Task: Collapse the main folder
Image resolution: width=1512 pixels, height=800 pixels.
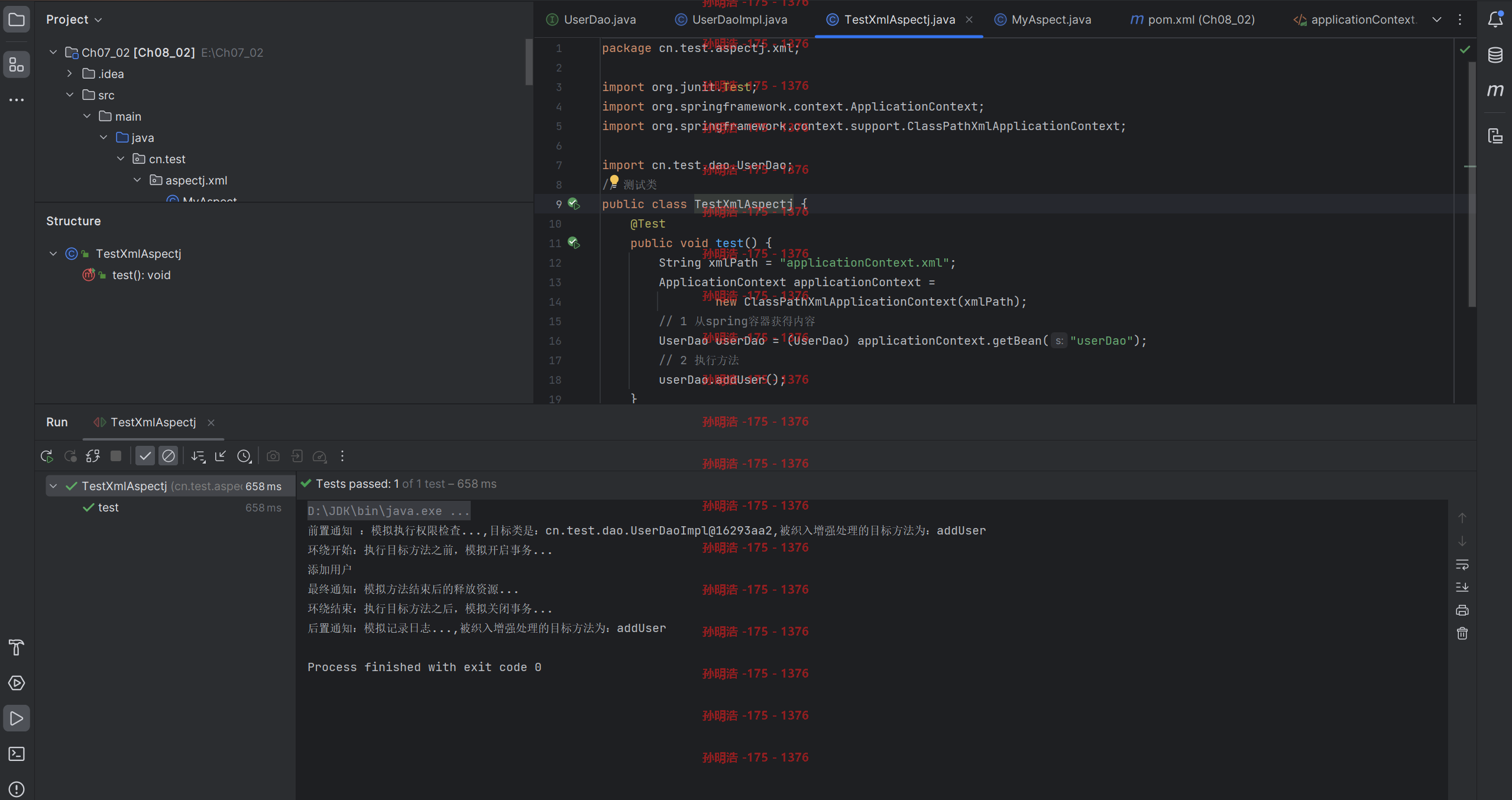Action: point(87,116)
